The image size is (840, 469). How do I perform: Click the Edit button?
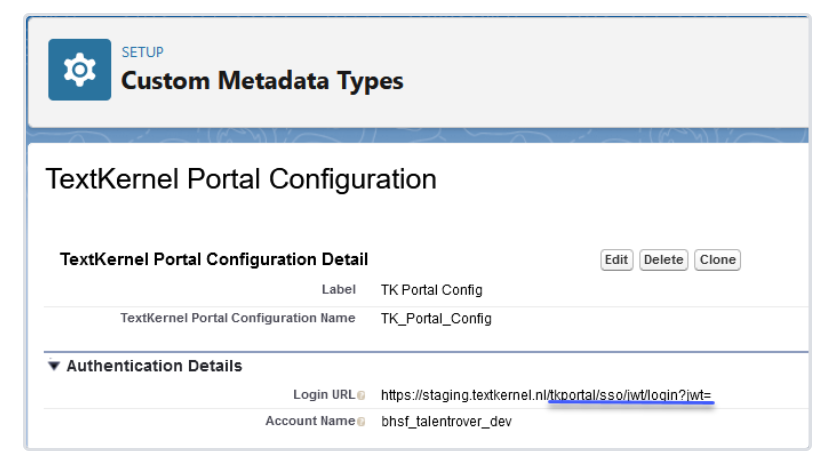coord(617,260)
